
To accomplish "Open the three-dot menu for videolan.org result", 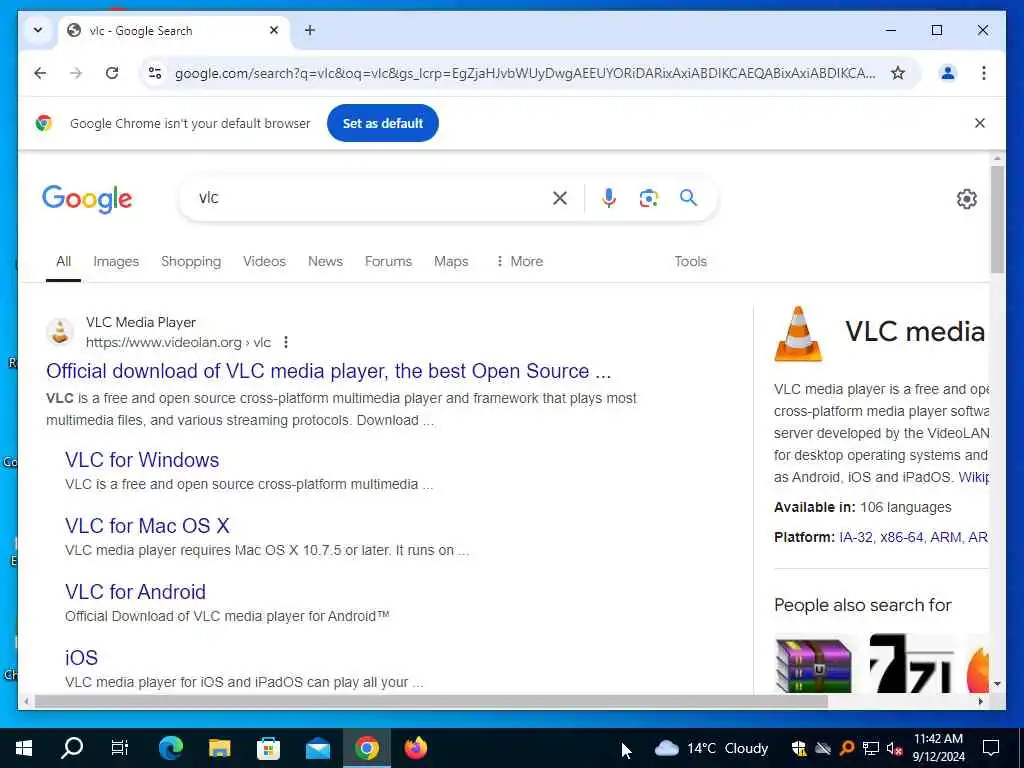I will 285,342.
